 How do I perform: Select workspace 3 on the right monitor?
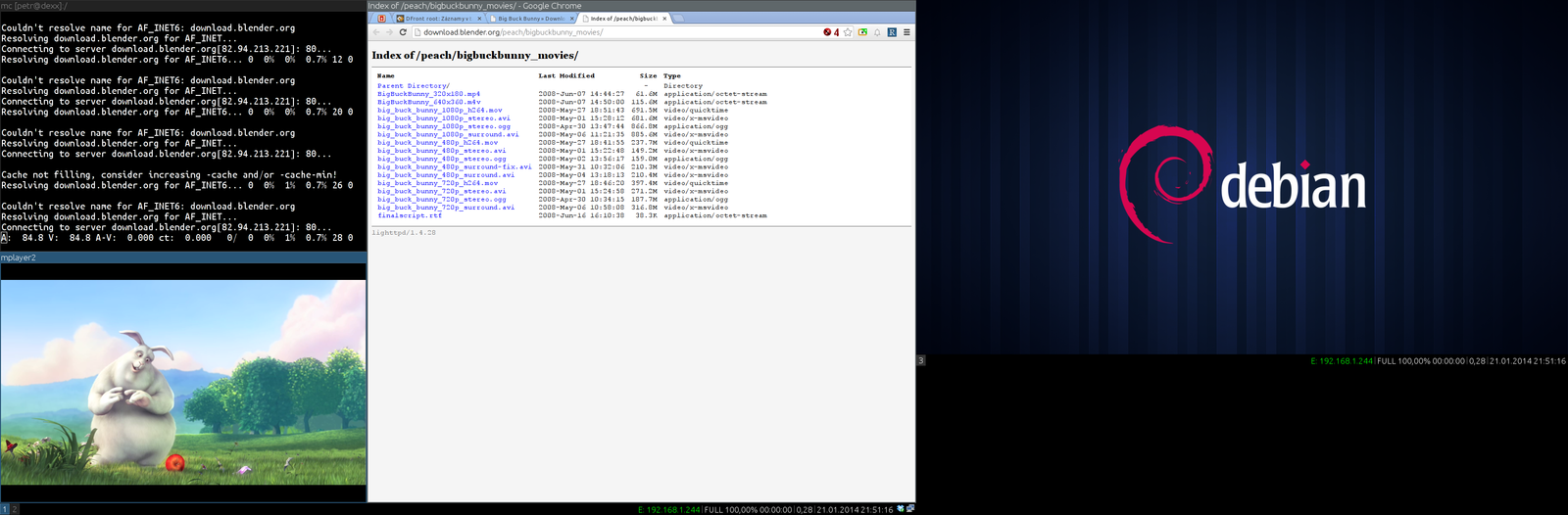pyautogui.click(x=920, y=361)
